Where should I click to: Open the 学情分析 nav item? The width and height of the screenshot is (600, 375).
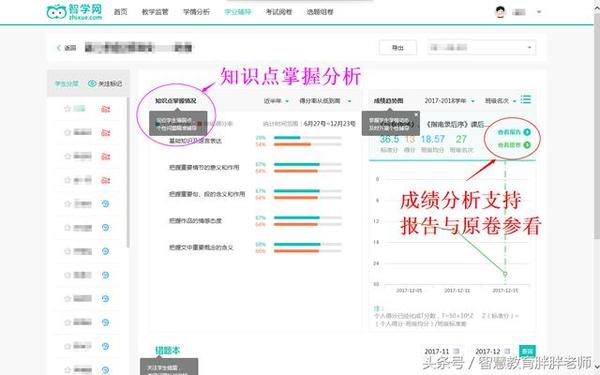click(x=196, y=12)
